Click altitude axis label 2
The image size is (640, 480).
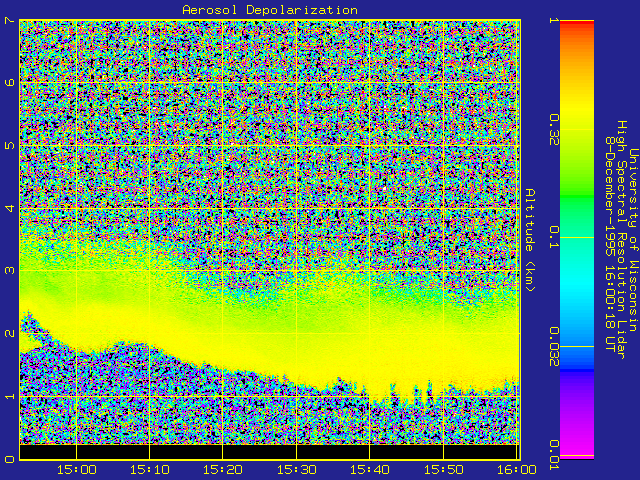point(9,333)
